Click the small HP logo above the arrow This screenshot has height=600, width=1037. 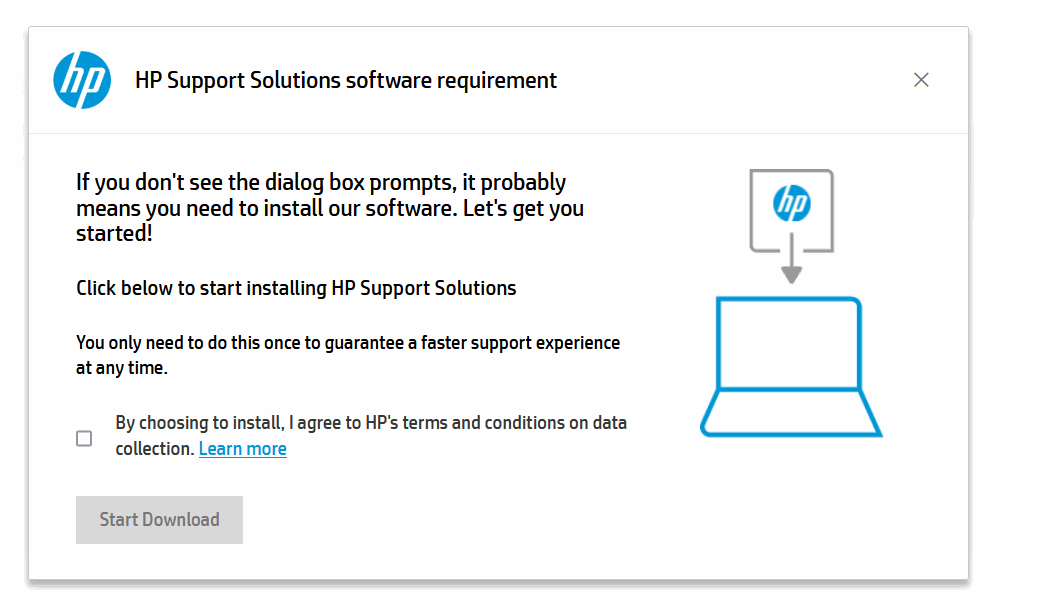click(x=791, y=204)
